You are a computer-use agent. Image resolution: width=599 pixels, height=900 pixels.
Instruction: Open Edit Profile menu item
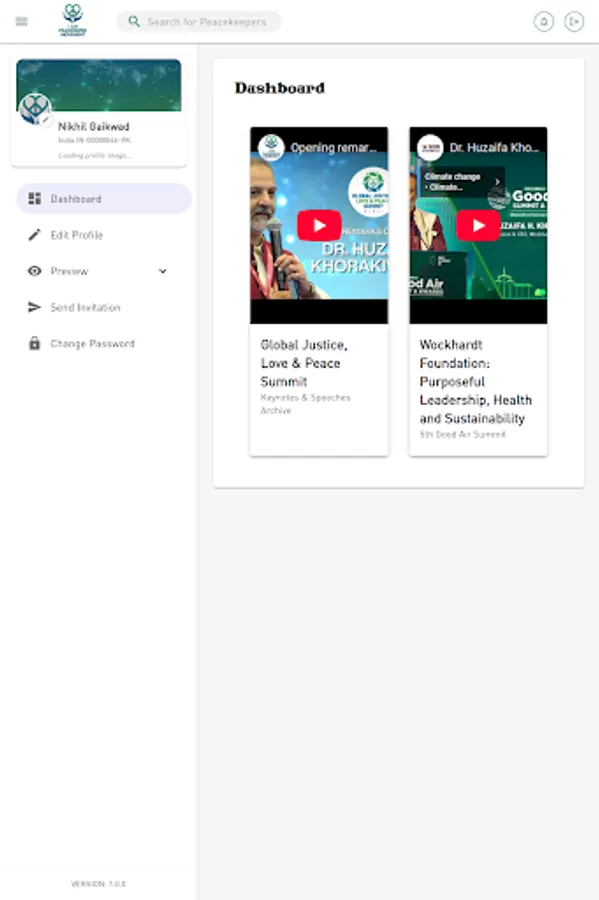(104, 235)
